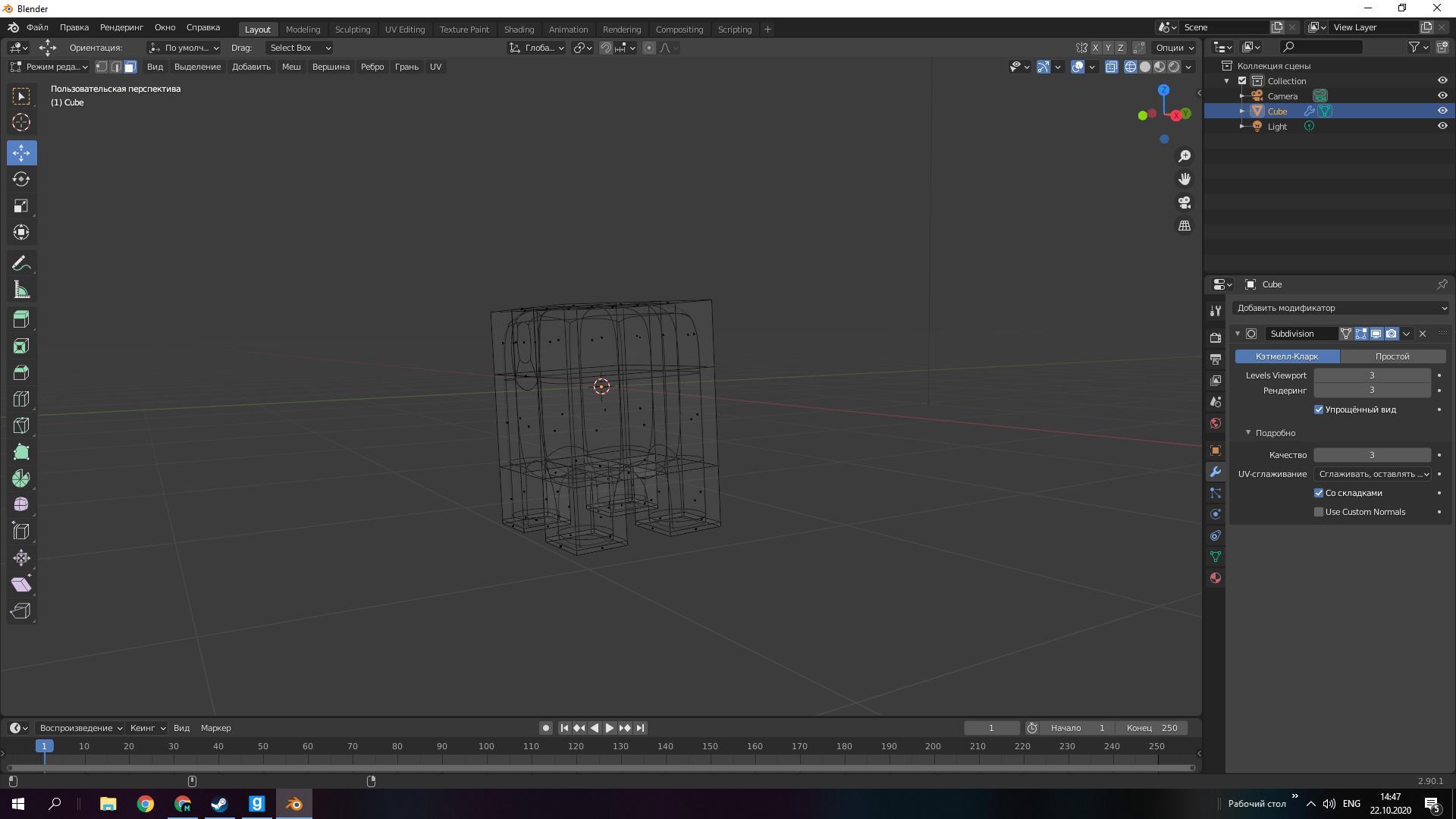The height and width of the screenshot is (819, 1456).
Task: Collapse the Подробно section
Action: pyautogui.click(x=1248, y=433)
